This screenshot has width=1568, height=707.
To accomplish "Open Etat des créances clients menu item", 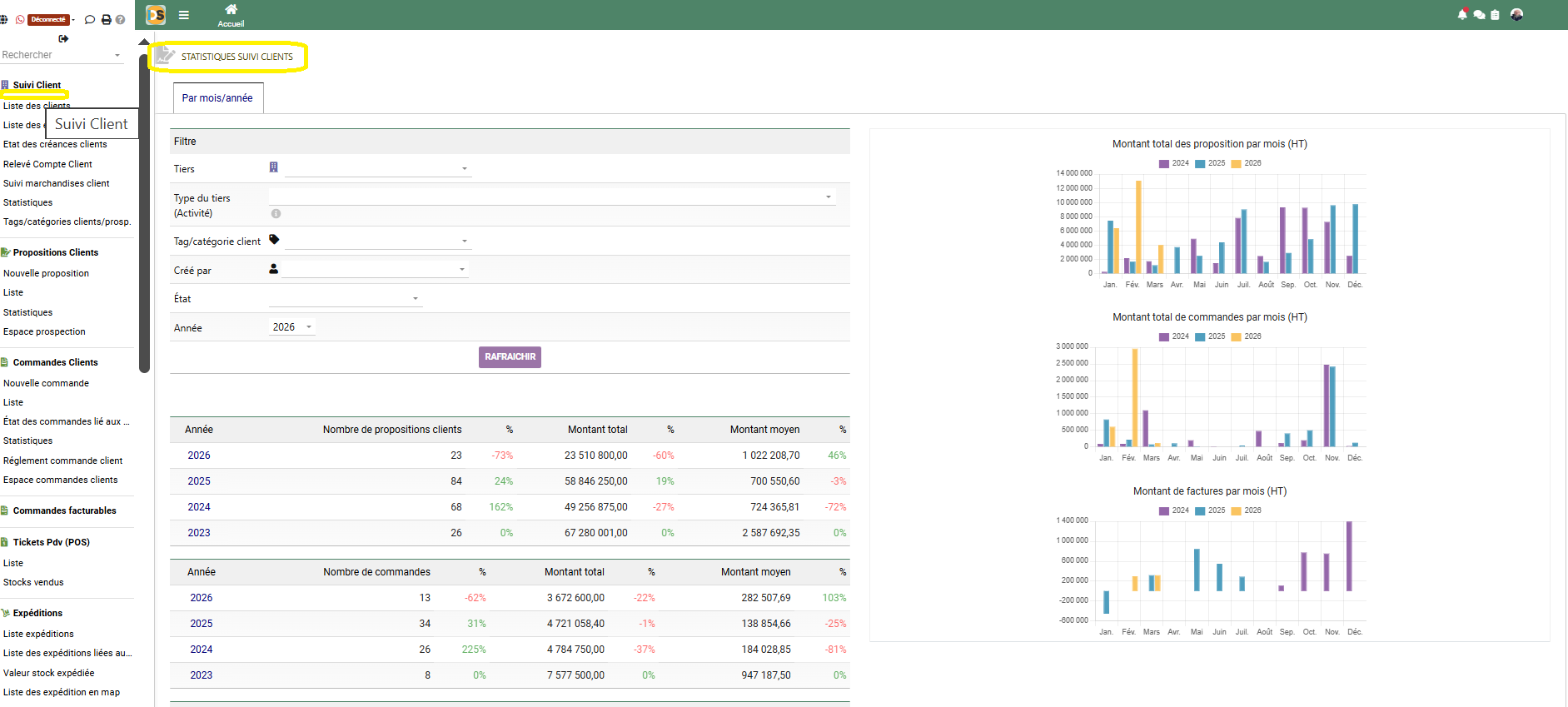I will [55, 144].
